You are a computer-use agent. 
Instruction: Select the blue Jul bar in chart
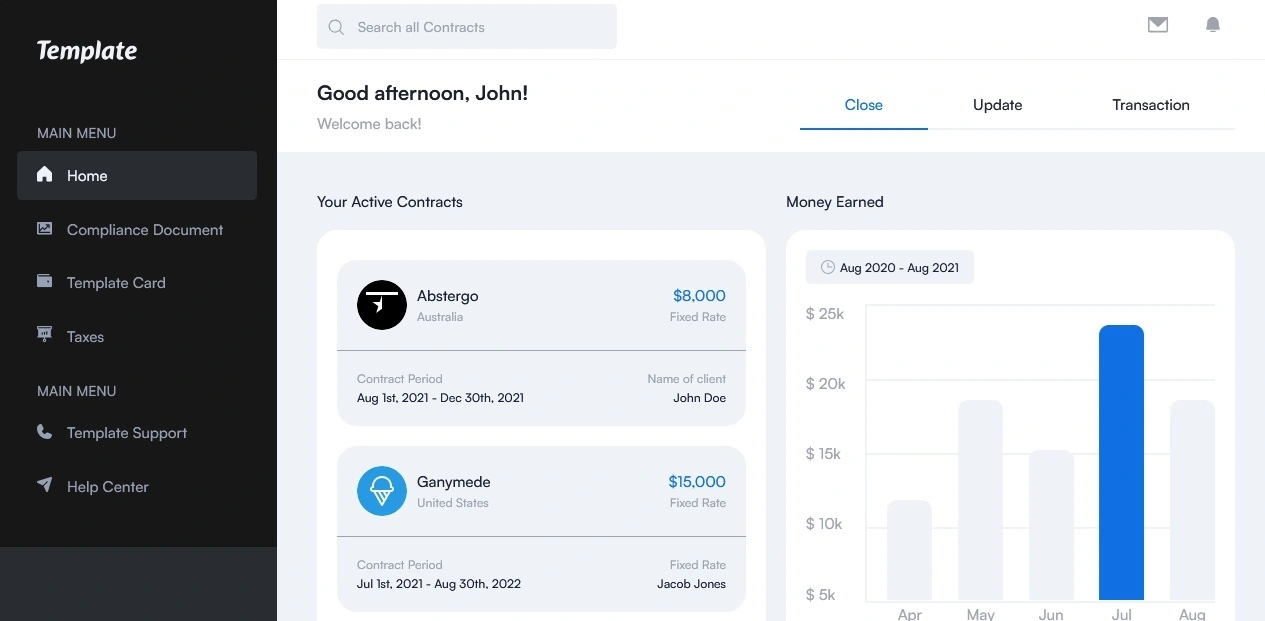[x=1121, y=462]
